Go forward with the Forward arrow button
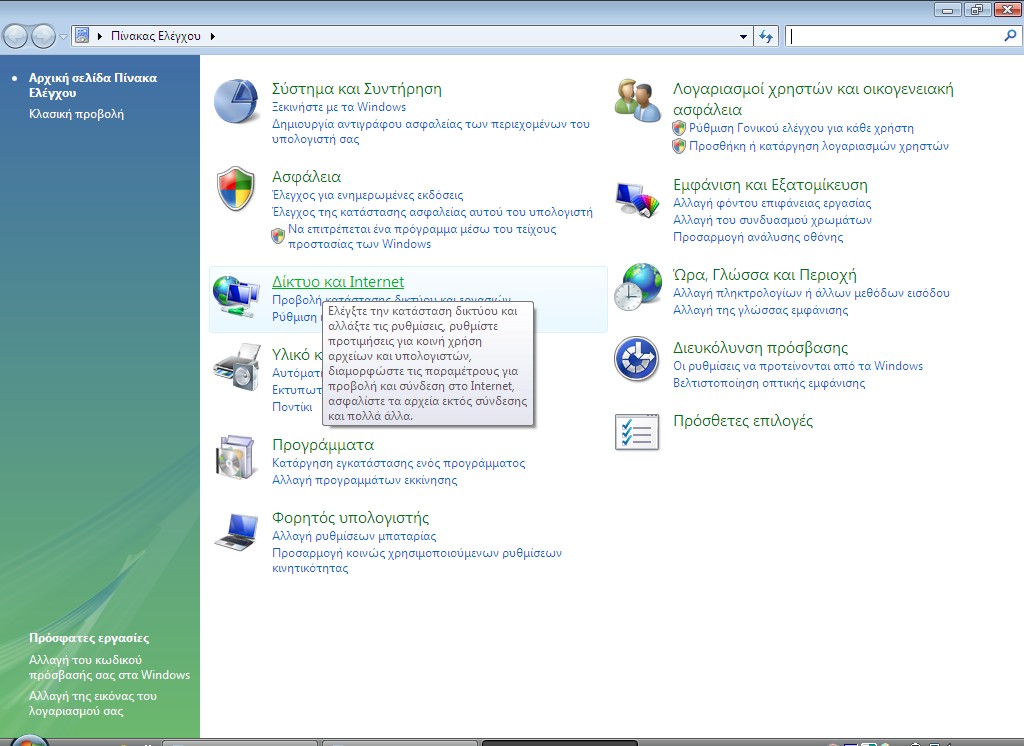Image resolution: width=1024 pixels, height=746 pixels. 43,36
